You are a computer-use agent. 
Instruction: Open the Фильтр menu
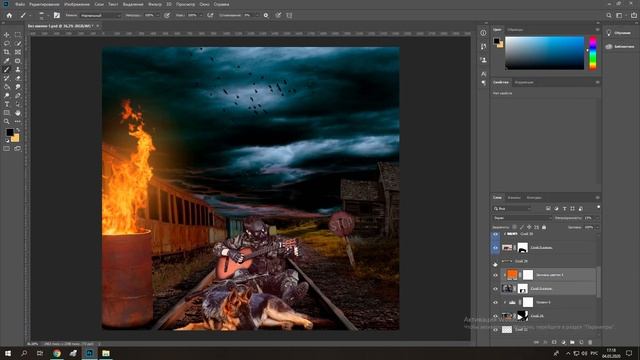(155, 4)
